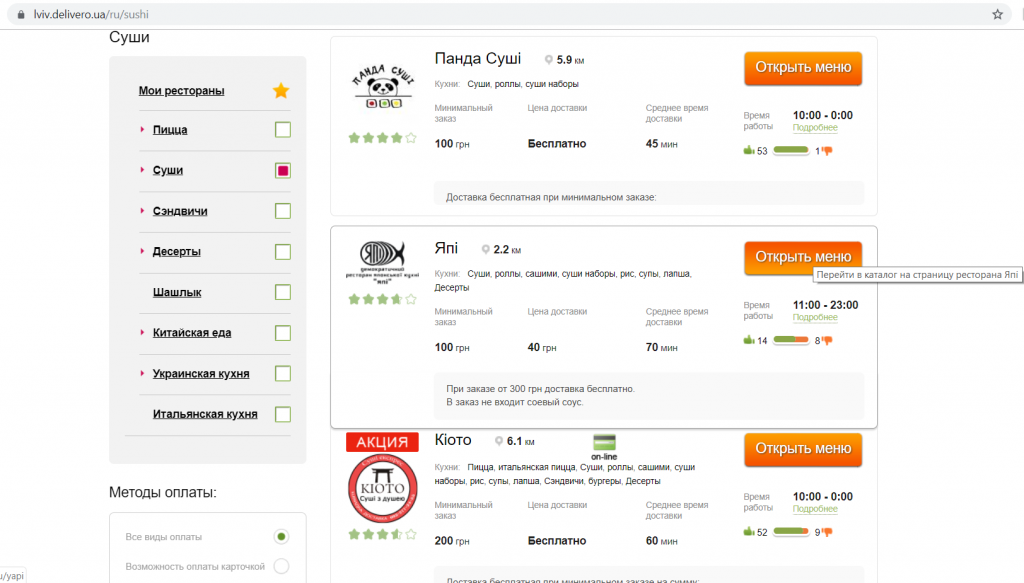Click Открыть меню for Кіото

[803, 449]
